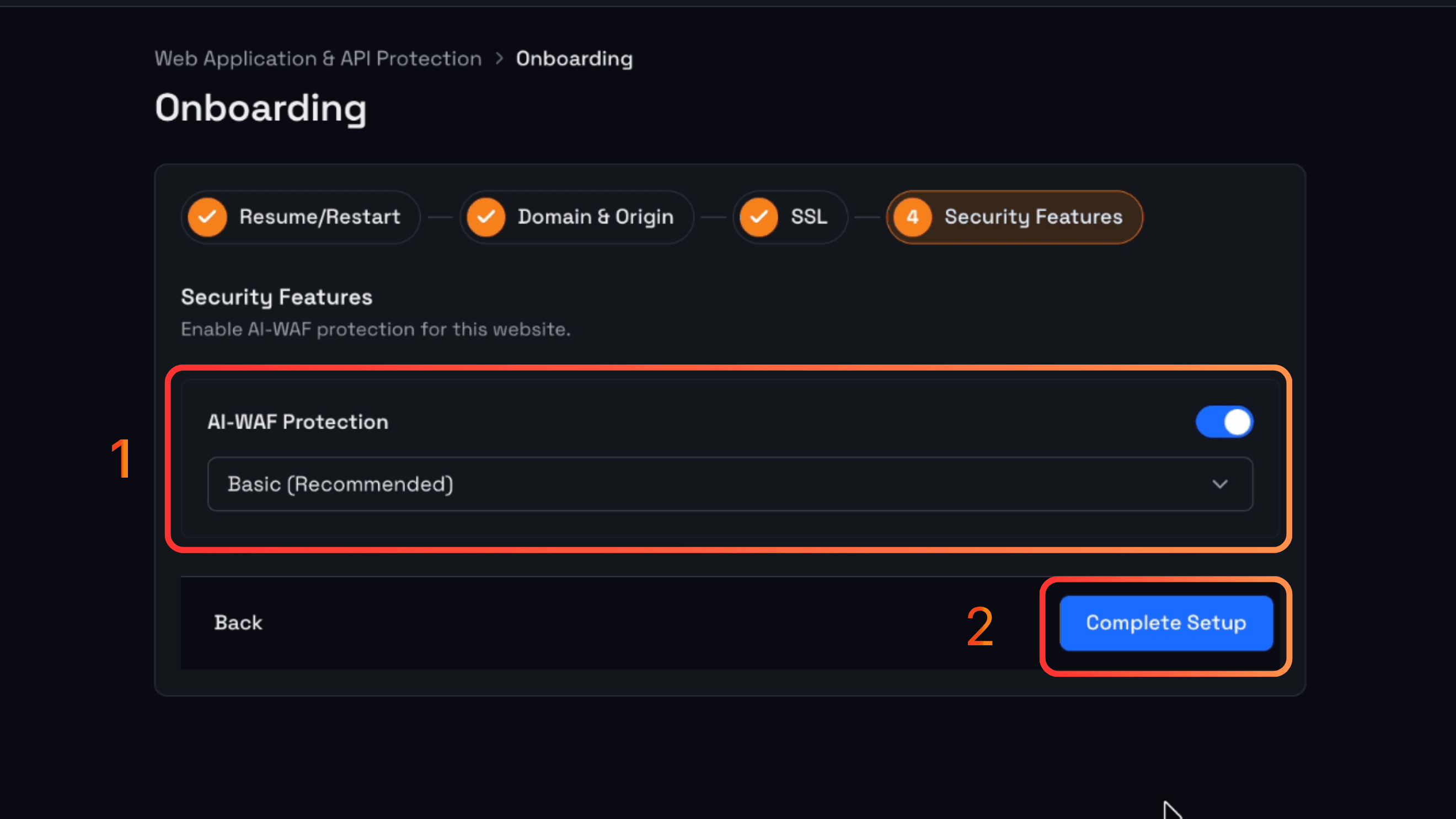This screenshot has width=1456, height=819.
Task: Disable the AI-WAF Protection toggle
Action: click(1224, 422)
